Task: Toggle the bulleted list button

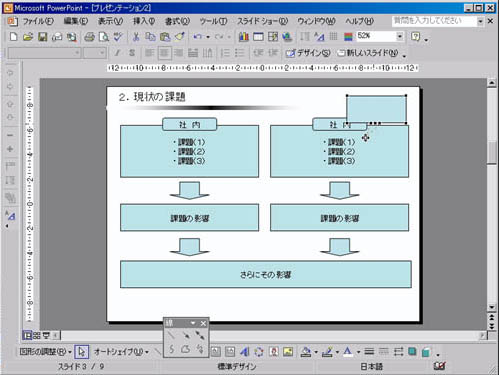Action: pos(240,53)
